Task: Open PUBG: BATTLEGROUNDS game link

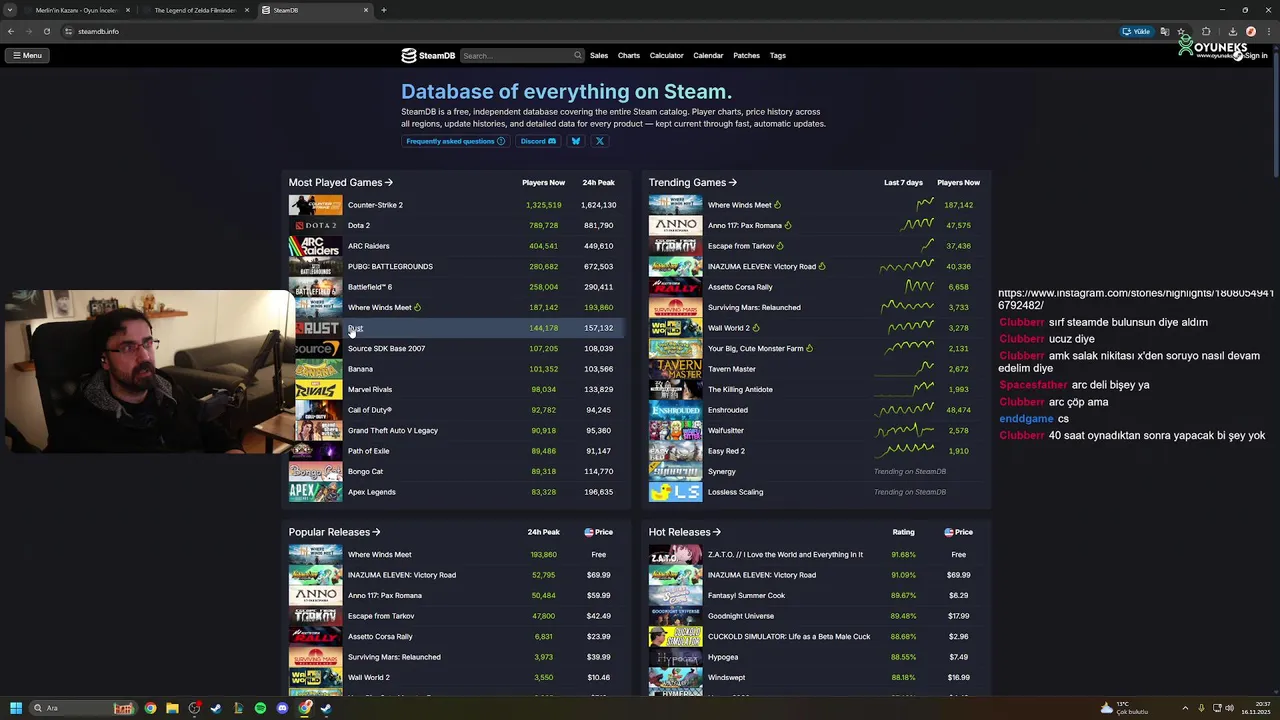Action: coord(390,266)
